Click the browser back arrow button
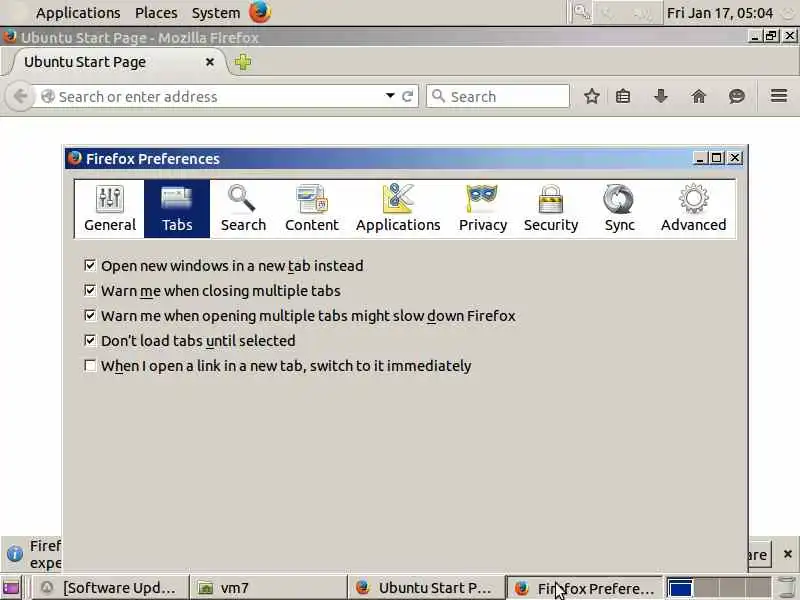The width and height of the screenshot is (800, 600). (x=20, y=96)
